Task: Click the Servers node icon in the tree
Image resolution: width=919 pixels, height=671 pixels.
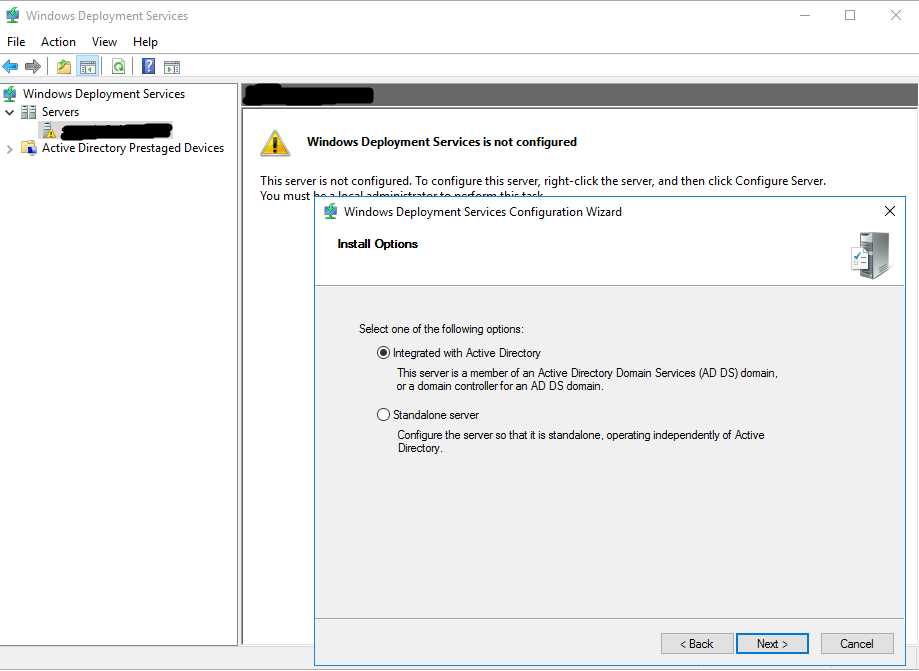Action: (x=28, y=112)
